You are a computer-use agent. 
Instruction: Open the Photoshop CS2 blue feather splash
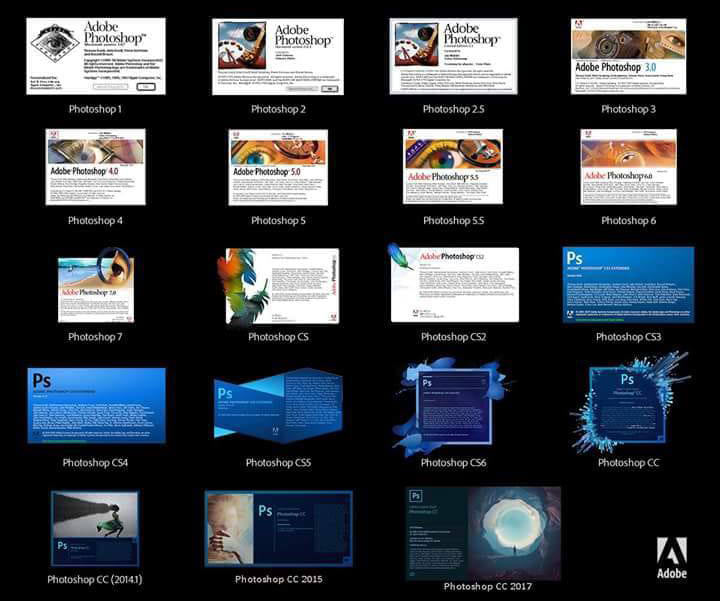pos(454,283)
